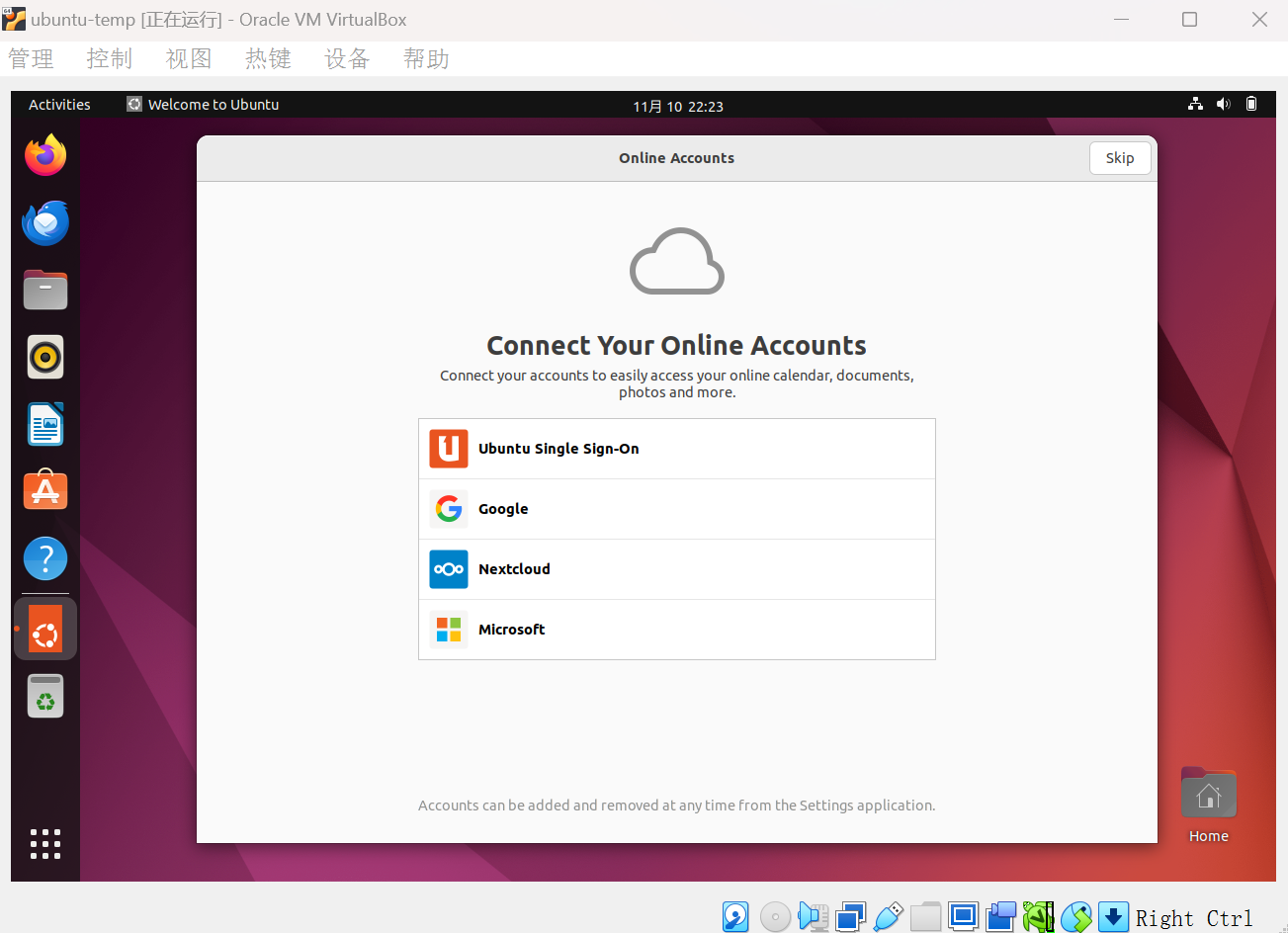
Task: Open Activities overview in the top bar
Action: click(59, 105)
